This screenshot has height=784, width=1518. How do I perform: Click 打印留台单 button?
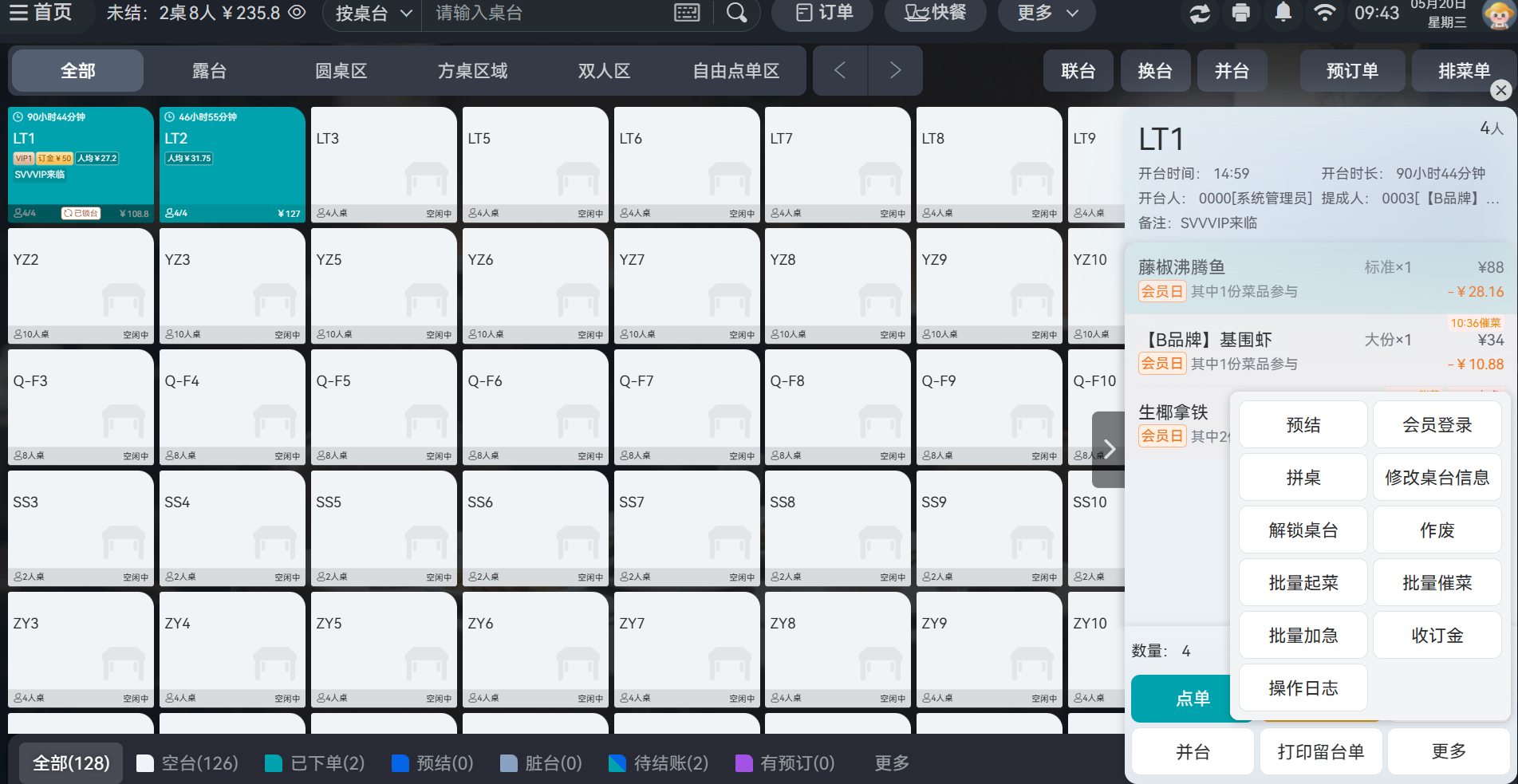1321,752
